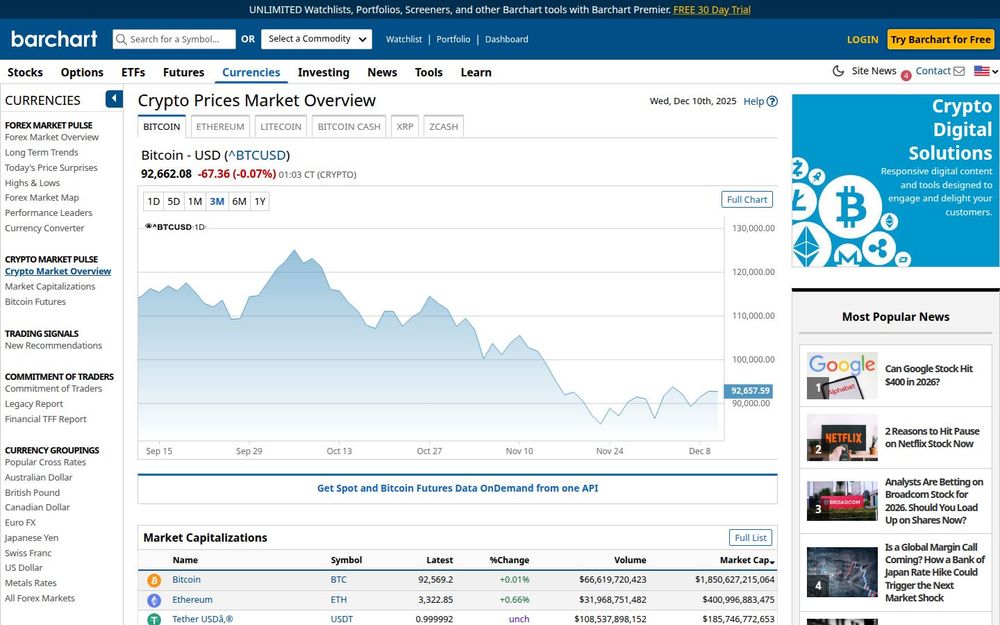This screenshot has width=1000, height=625.
Task: Select the 1M chart range
Action: (x=195, y=202)
